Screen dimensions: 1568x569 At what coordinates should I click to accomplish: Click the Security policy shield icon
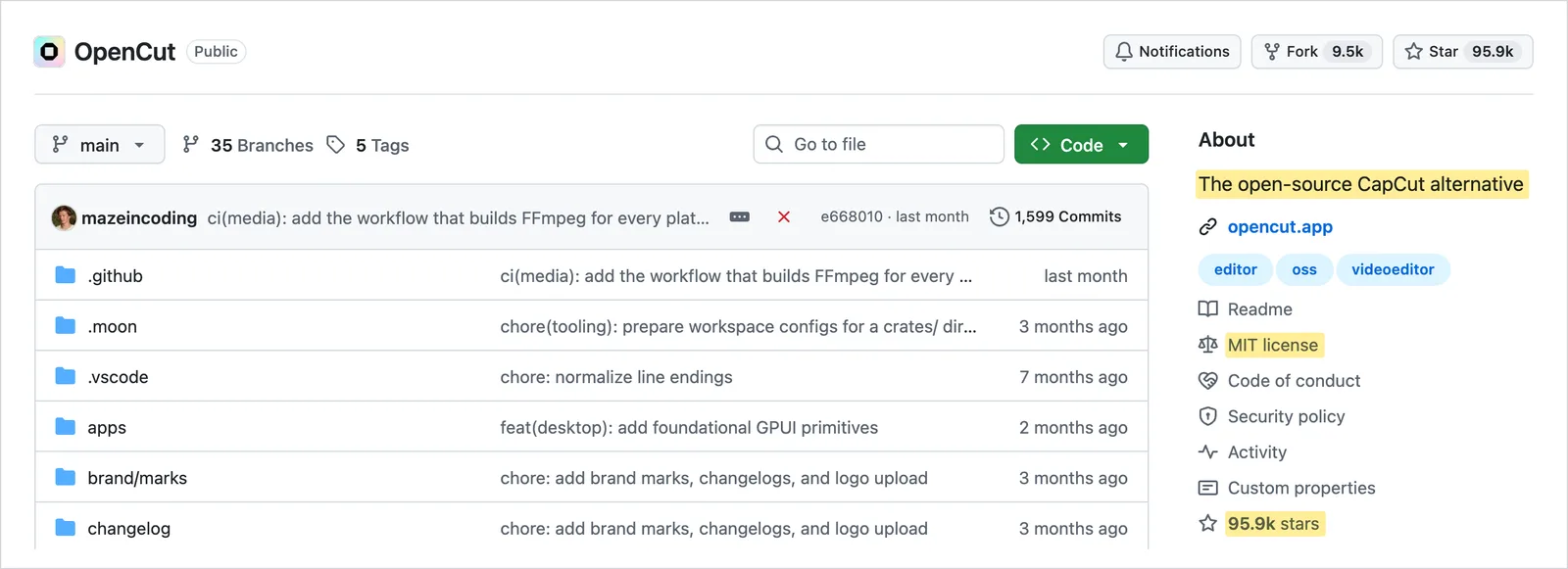[1208, 416]
